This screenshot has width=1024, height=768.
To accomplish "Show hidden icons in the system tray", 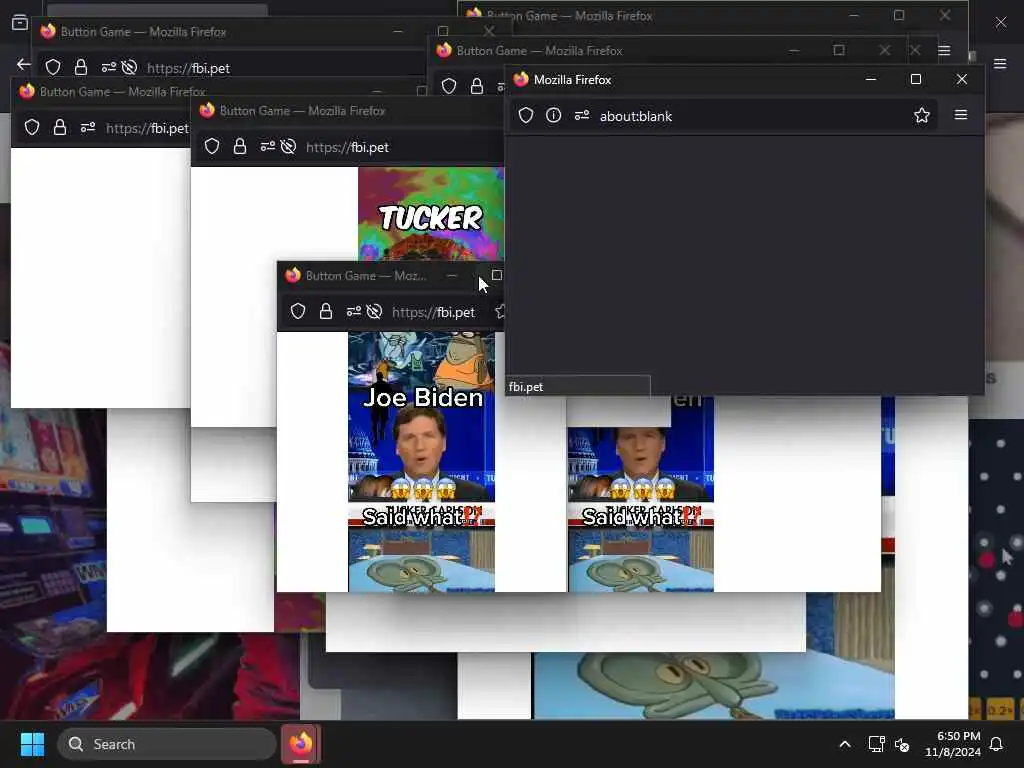I will (x=844, y=744).
